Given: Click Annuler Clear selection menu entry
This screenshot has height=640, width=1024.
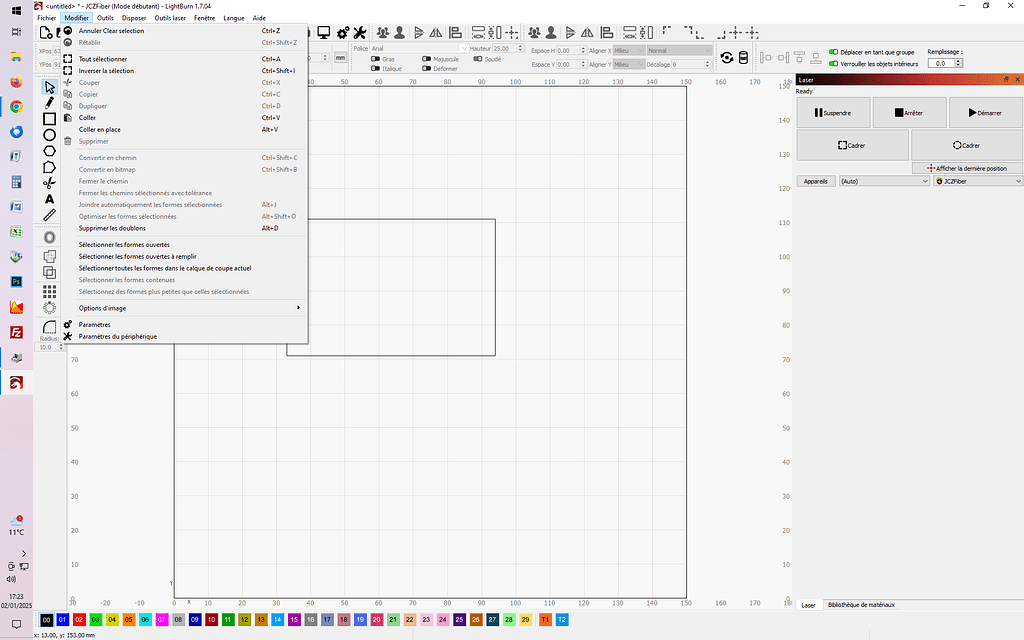Looking at the screenshot, I should pos(185,31).
